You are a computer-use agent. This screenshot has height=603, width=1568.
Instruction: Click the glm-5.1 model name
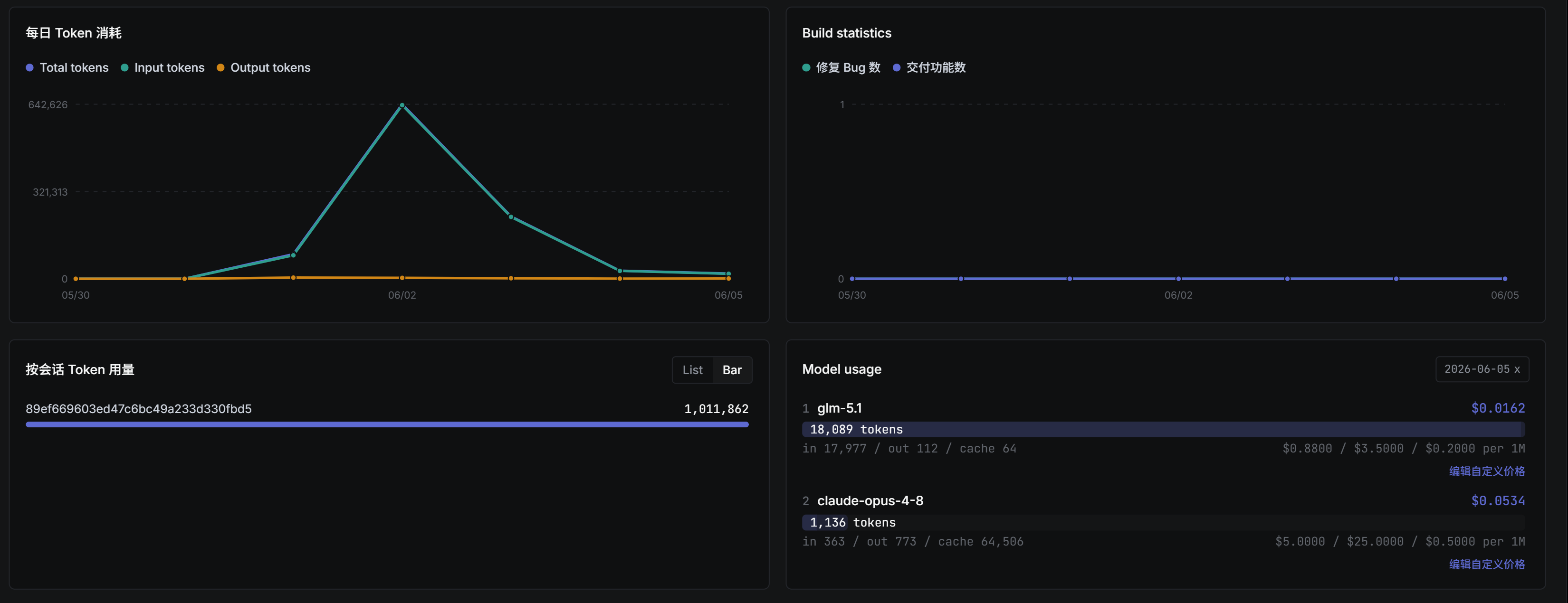click(840, 408)
